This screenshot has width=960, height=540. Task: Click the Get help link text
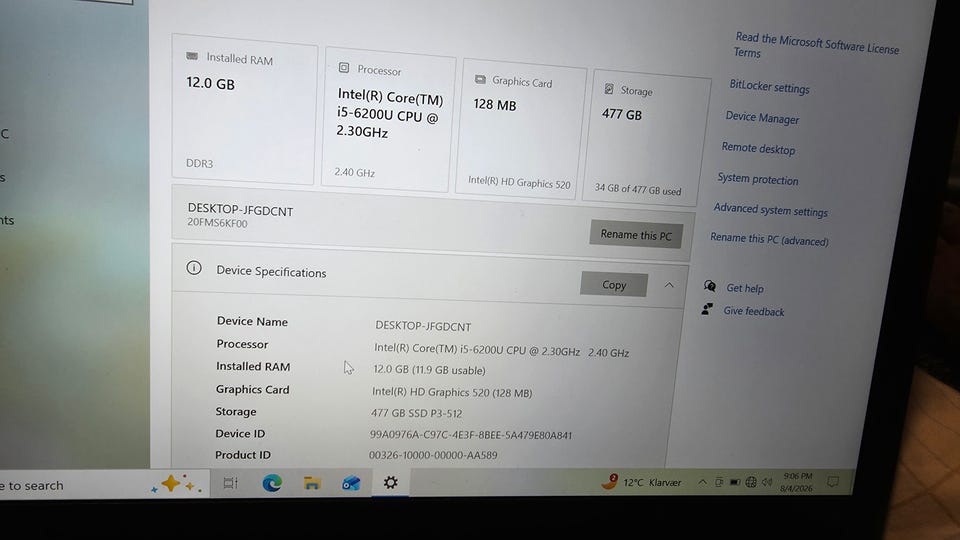pos(744,288)
